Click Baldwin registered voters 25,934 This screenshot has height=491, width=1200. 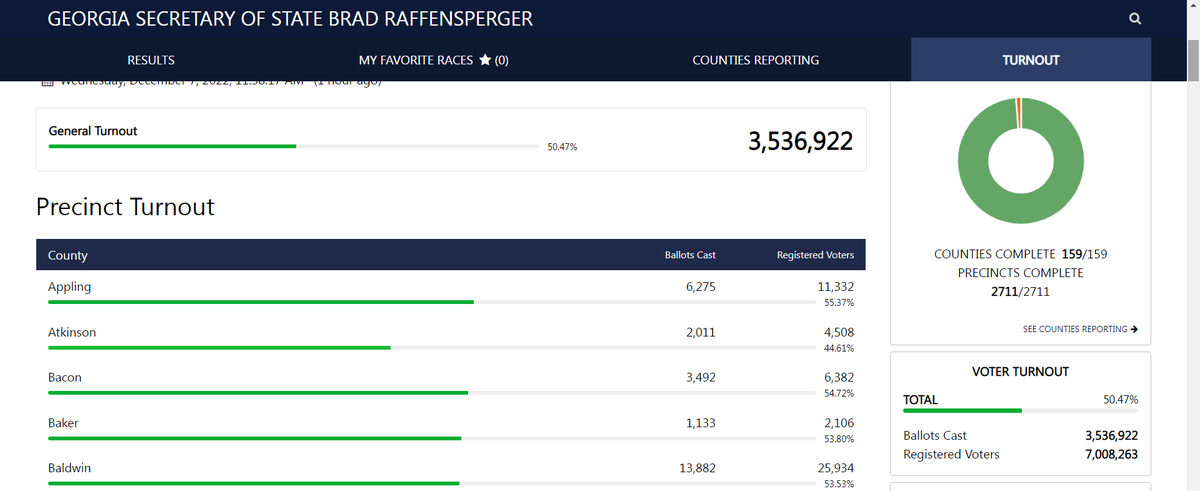[835, 469]
